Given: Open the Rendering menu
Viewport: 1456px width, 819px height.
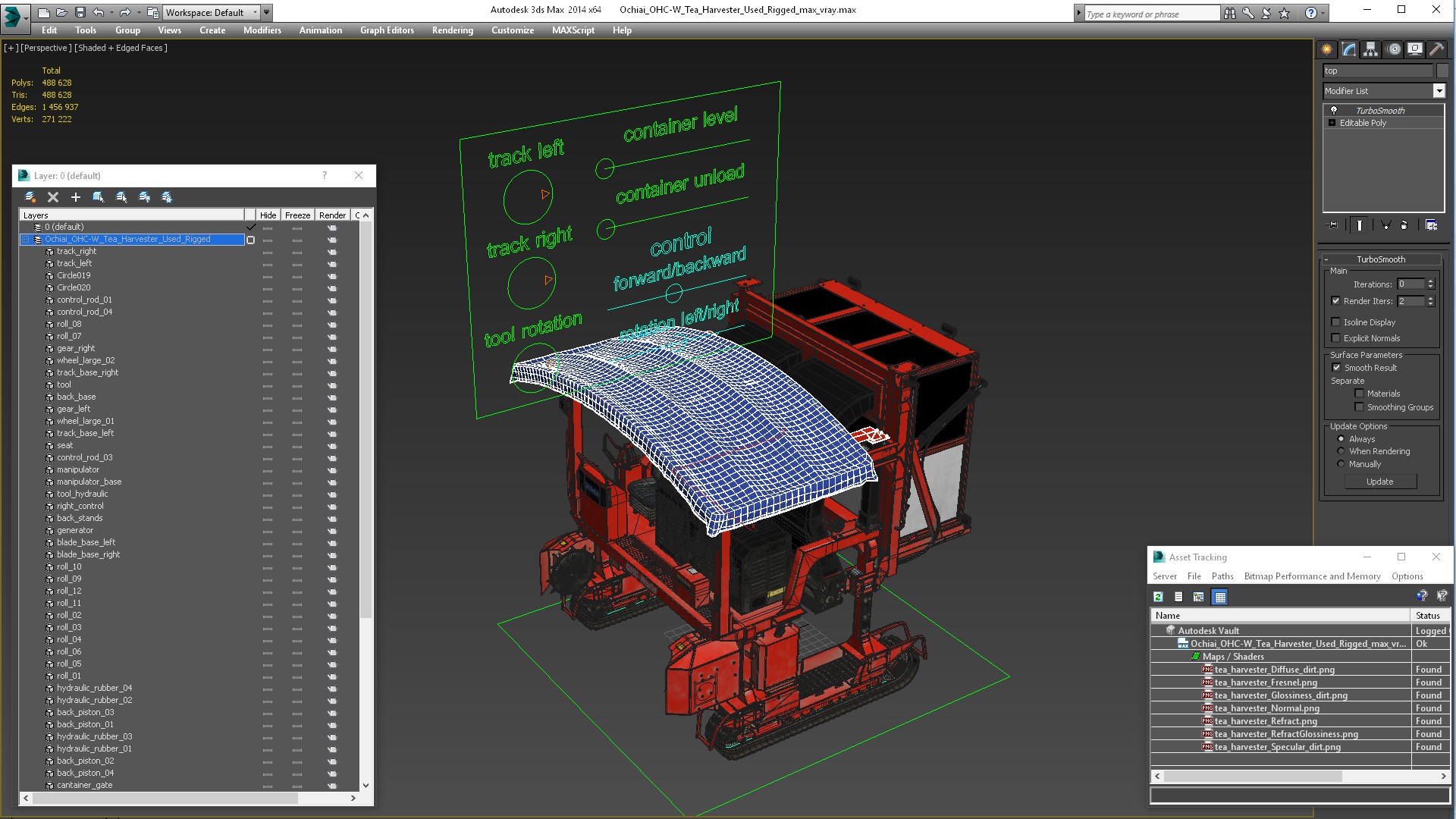Looking at the screenshot, I should (x=453, y=30).
